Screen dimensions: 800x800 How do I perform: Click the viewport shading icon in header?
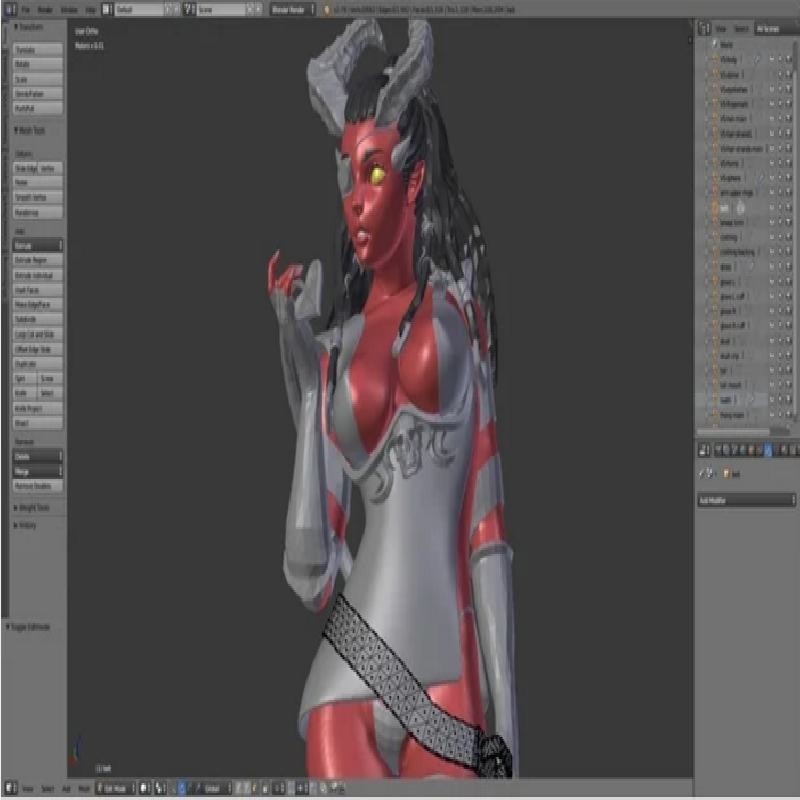tap(146, 788)
